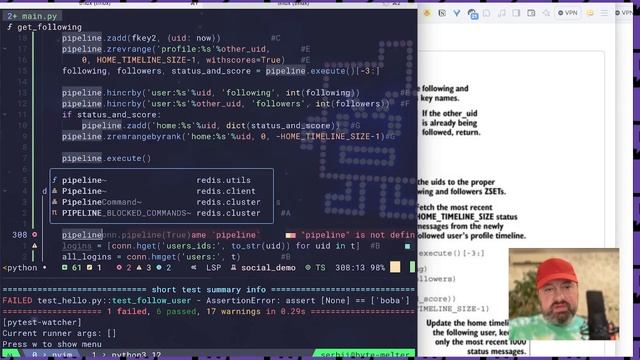This screenshot has width=640, height=360.
Task: Choose the PIPELINE_BLOCKED_COMMANDS~ completion entry
Action: 162,213
